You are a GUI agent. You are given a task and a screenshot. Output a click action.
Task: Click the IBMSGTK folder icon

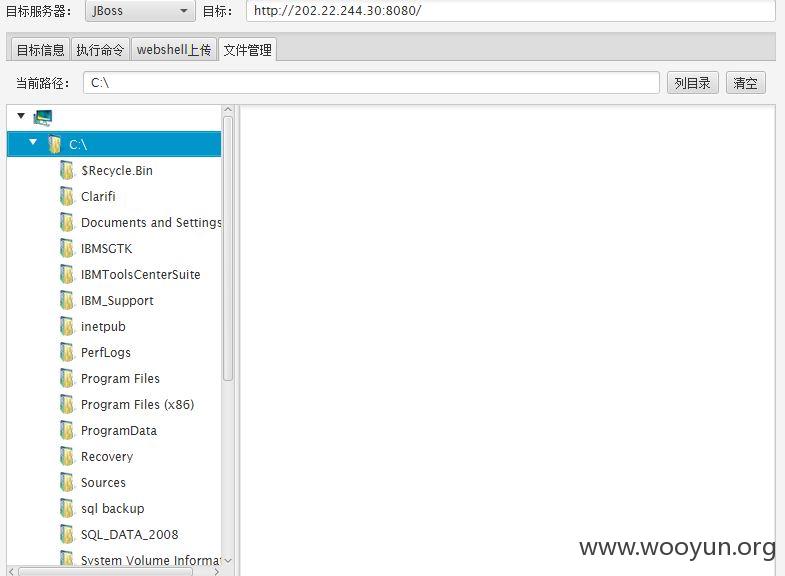click(67, 248)
